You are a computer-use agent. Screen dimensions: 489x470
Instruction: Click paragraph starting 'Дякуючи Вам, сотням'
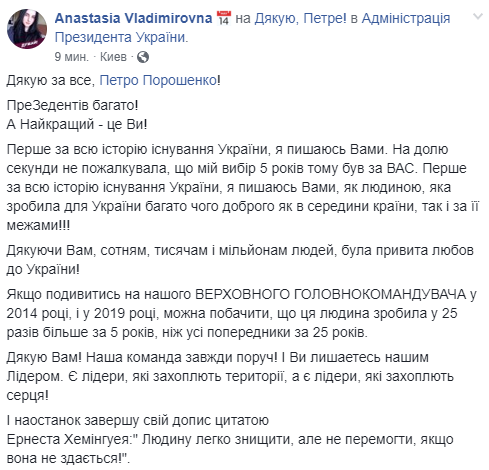[x=240, y=260]
